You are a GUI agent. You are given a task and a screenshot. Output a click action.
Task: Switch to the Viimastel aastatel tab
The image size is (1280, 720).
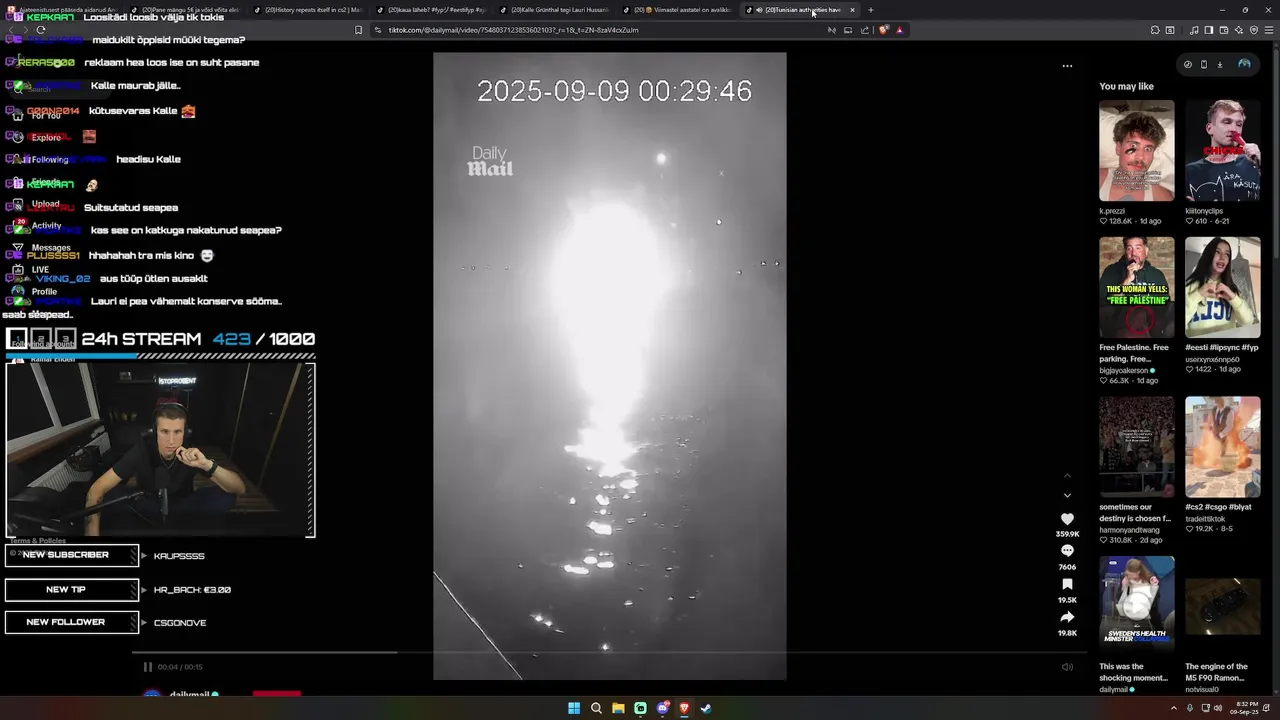click(677, 10)
